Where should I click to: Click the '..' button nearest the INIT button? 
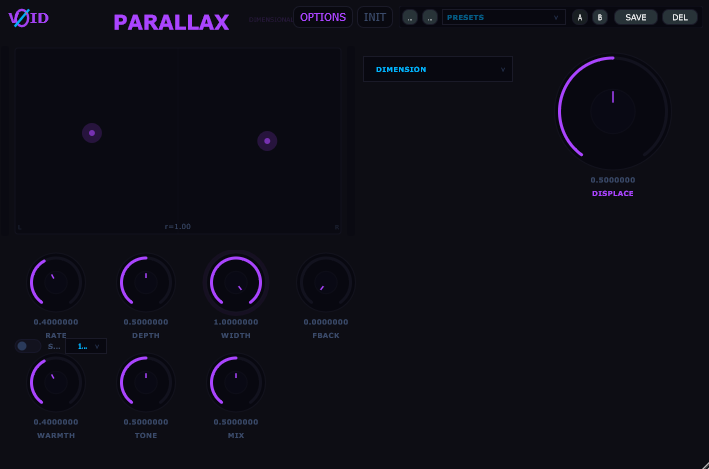click(x=410, y=18)
